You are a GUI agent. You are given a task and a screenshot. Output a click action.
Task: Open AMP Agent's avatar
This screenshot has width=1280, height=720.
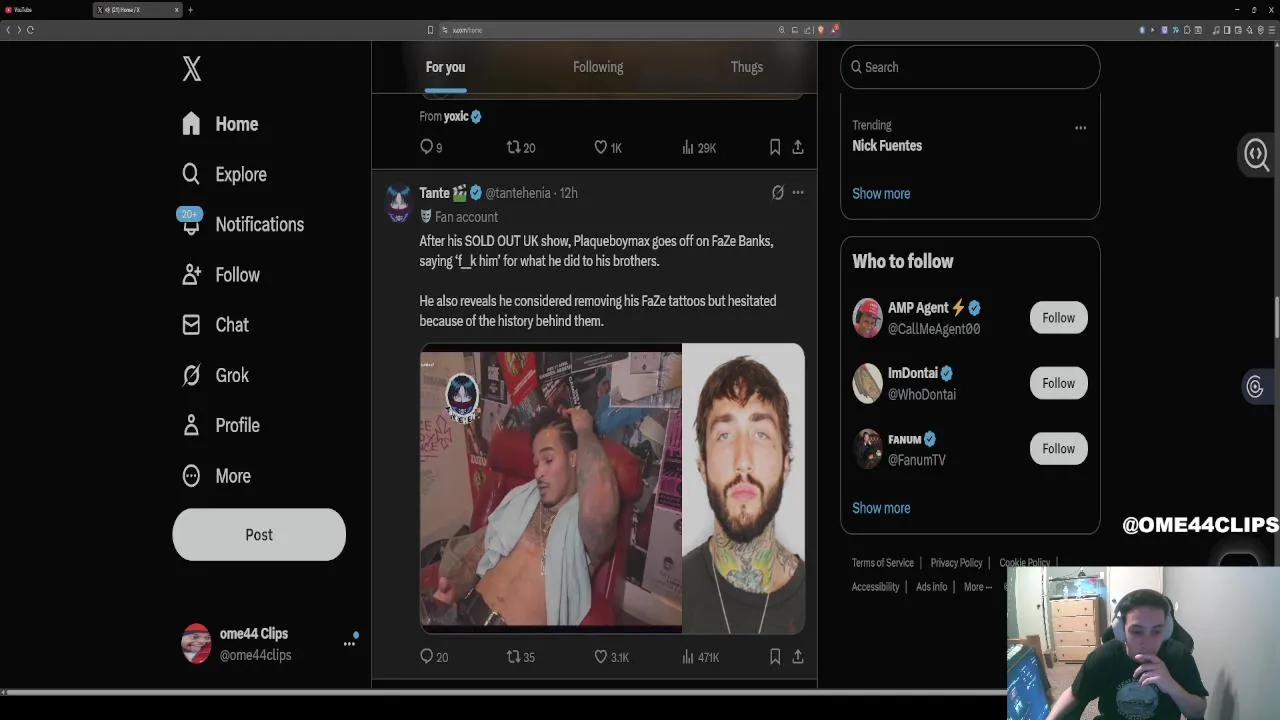click(x=867, y=318)
